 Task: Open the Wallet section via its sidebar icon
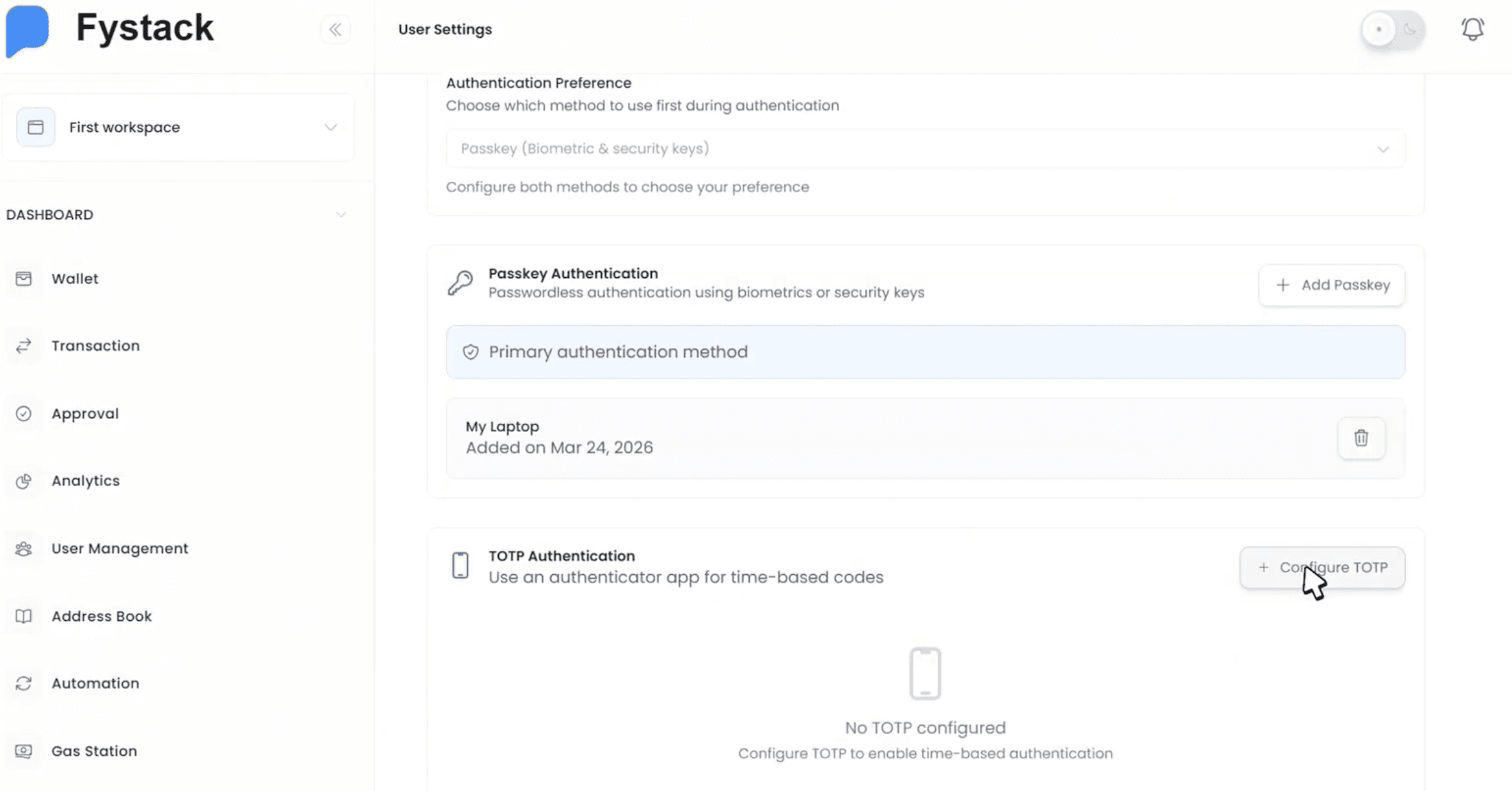(24, 278)
